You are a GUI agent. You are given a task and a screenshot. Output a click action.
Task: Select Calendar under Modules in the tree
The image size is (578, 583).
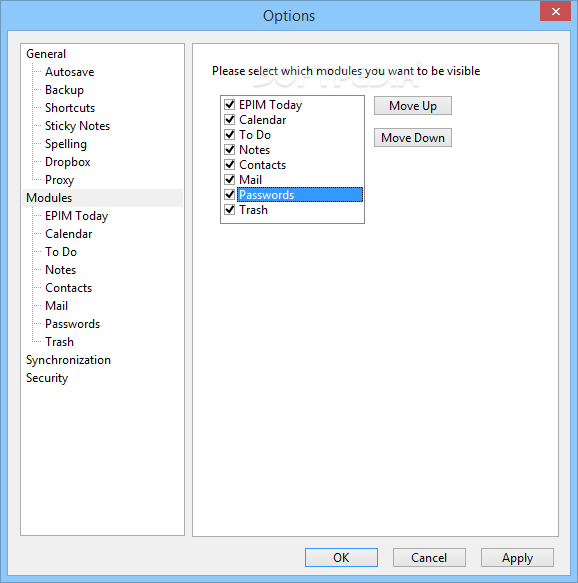pos(68,234)
